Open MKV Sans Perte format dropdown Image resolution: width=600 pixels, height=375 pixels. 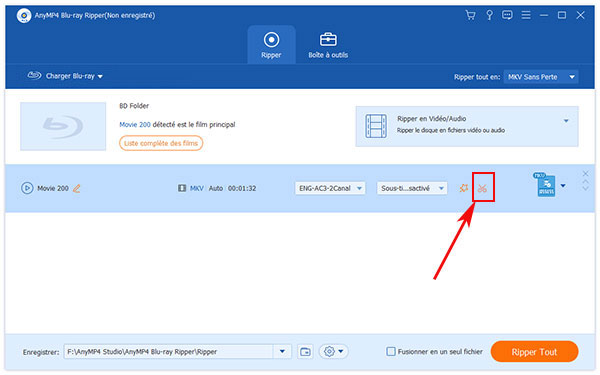[541, 77]
